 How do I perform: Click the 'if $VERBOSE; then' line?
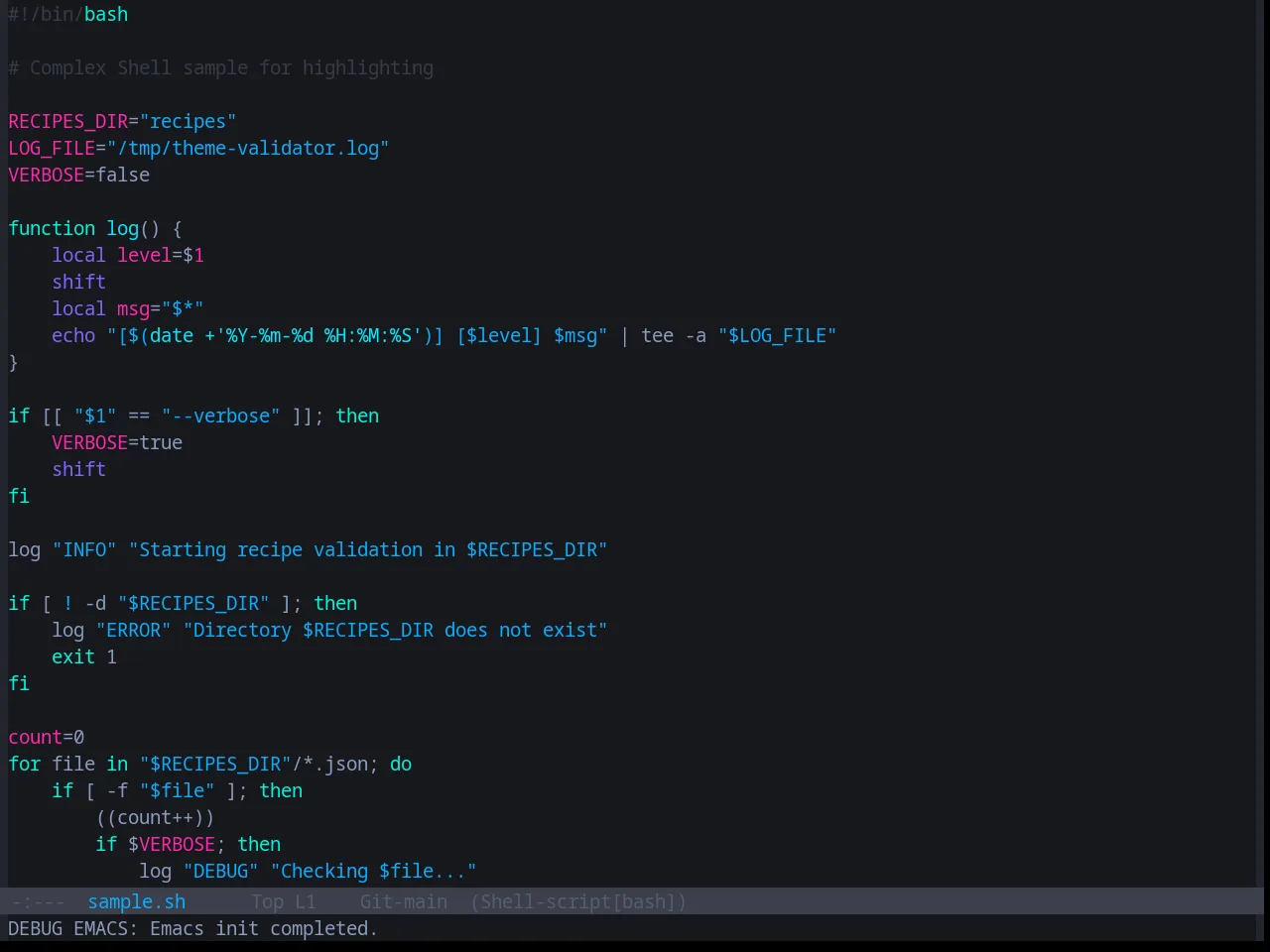pyautogui.click(x=189, y=844)
